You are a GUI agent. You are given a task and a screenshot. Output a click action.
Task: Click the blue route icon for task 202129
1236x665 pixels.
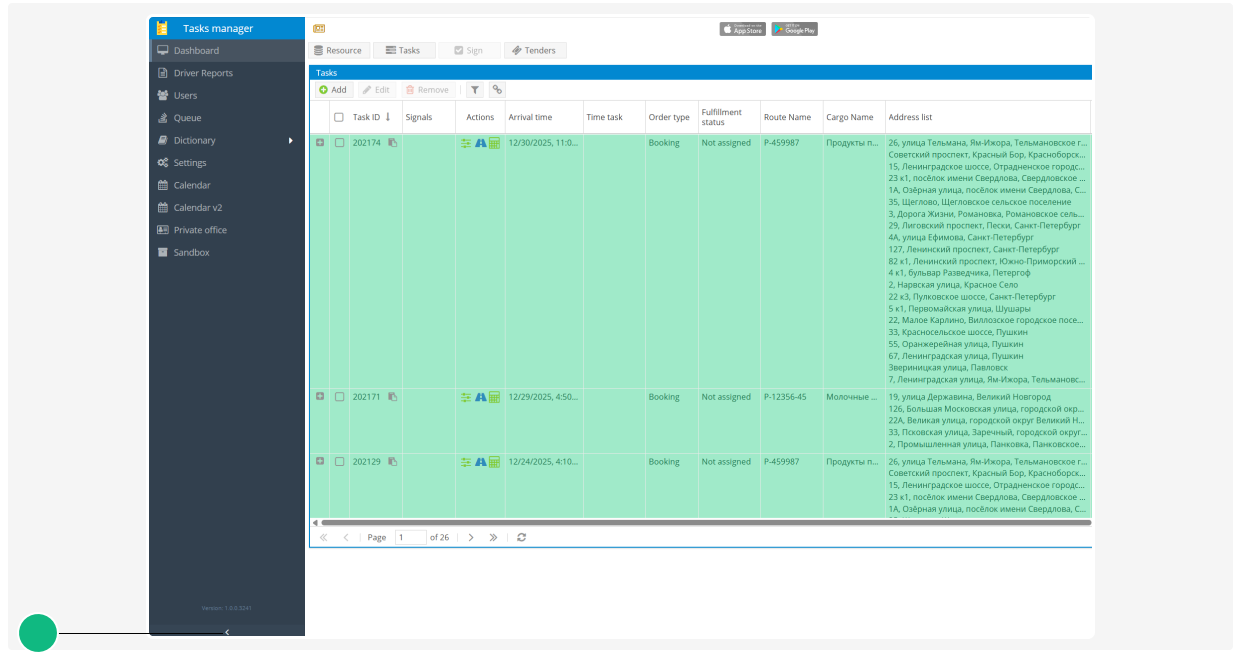point(480,462)
